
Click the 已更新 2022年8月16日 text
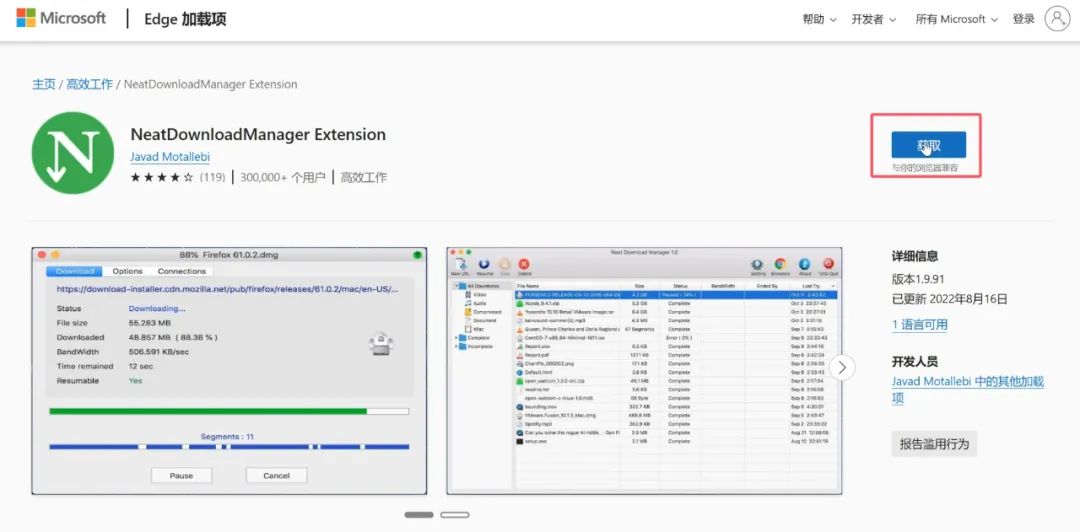950,299
